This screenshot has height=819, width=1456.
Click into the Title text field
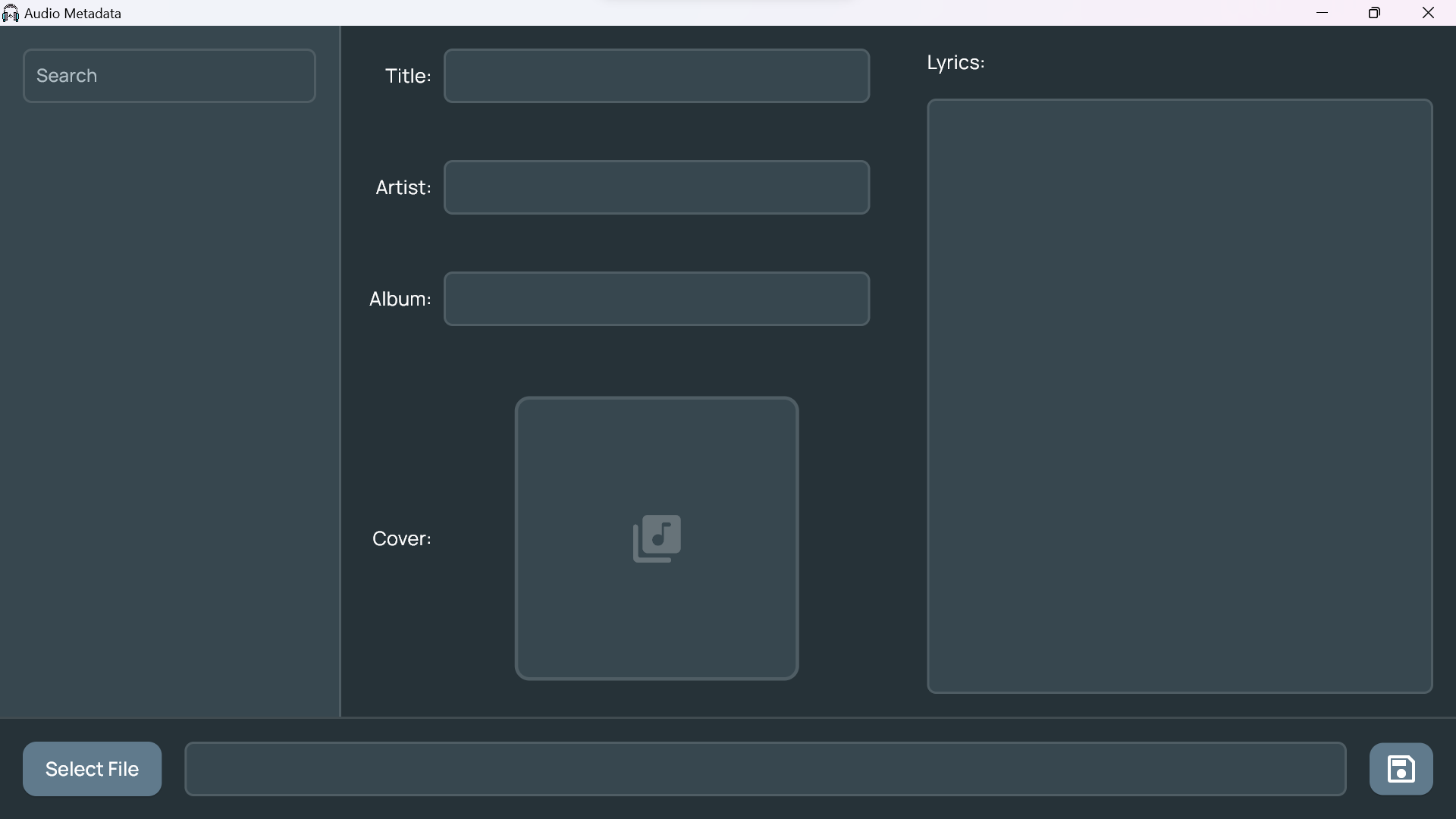pyautogui.click(x=656, y=76)
